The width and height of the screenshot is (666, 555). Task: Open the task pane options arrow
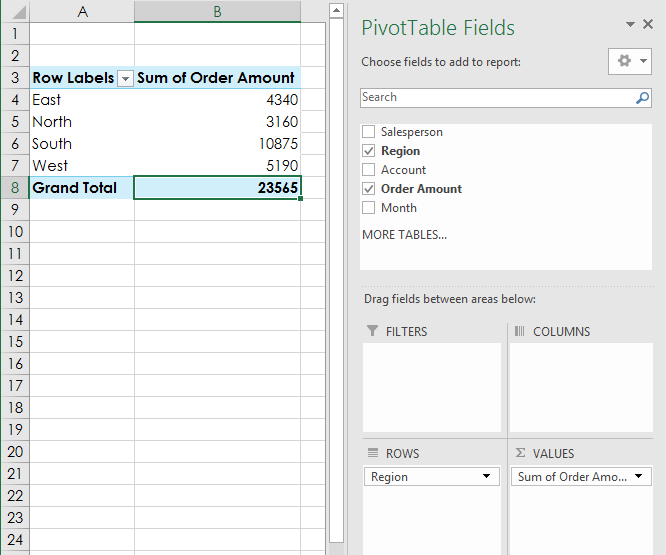click(630, 25)
